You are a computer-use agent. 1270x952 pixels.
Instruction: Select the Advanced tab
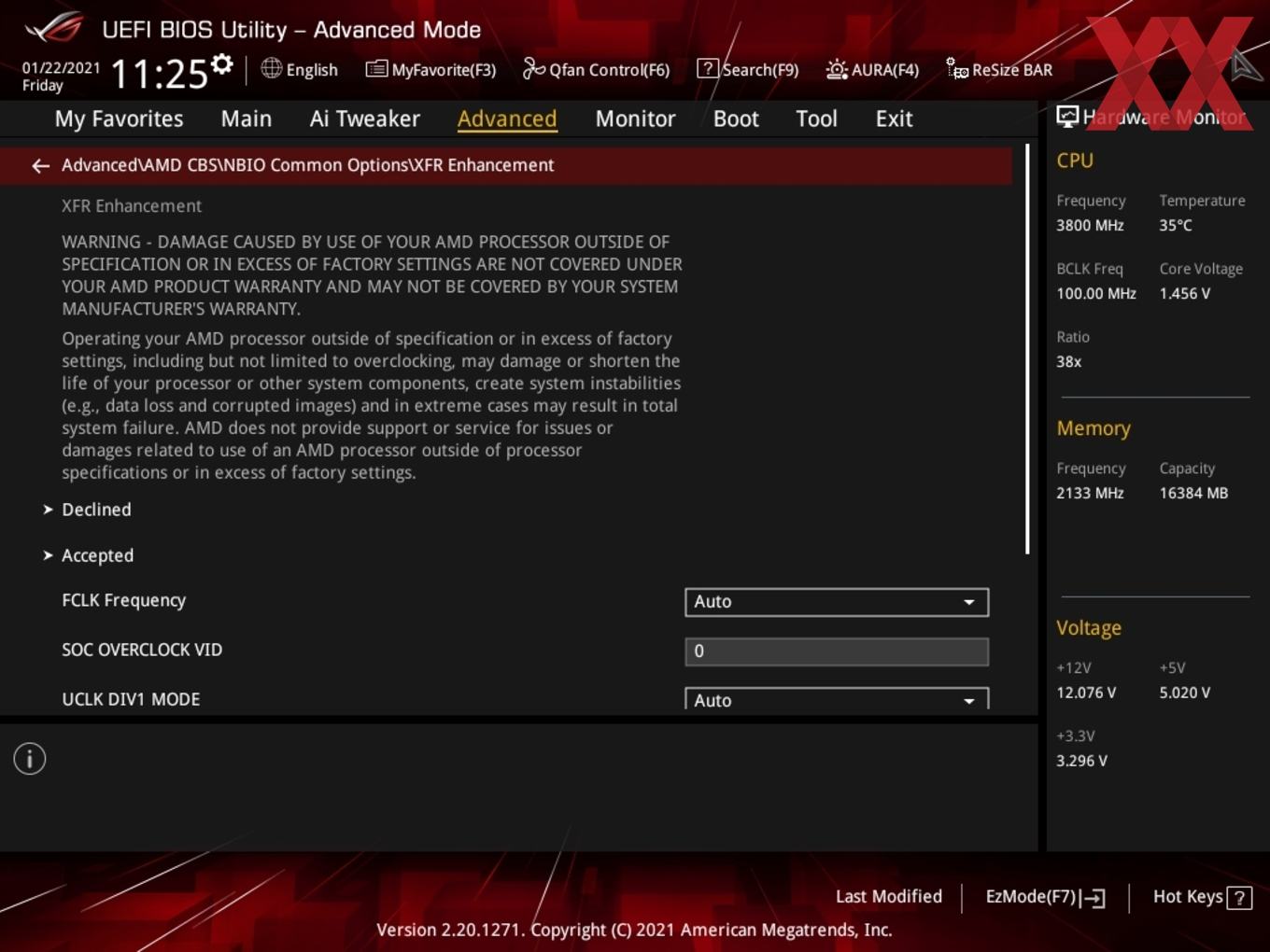[x=507, y=119]
